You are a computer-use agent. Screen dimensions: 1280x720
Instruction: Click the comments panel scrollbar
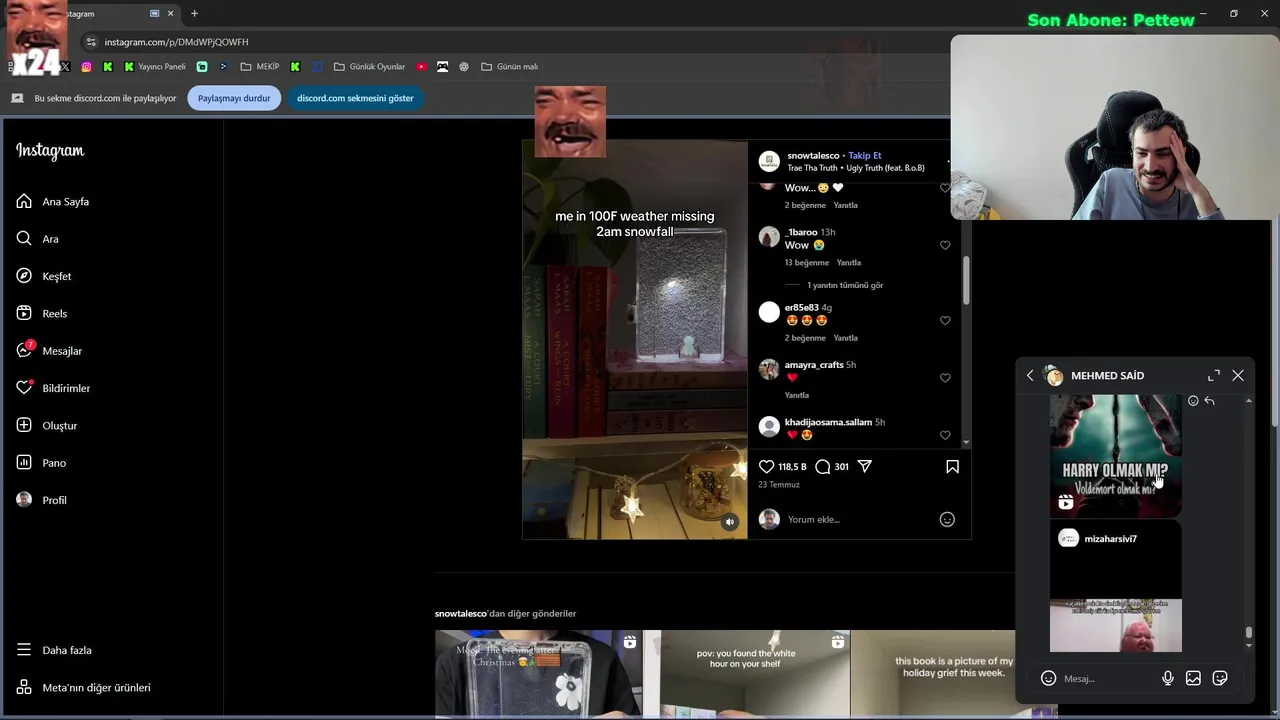966,281
